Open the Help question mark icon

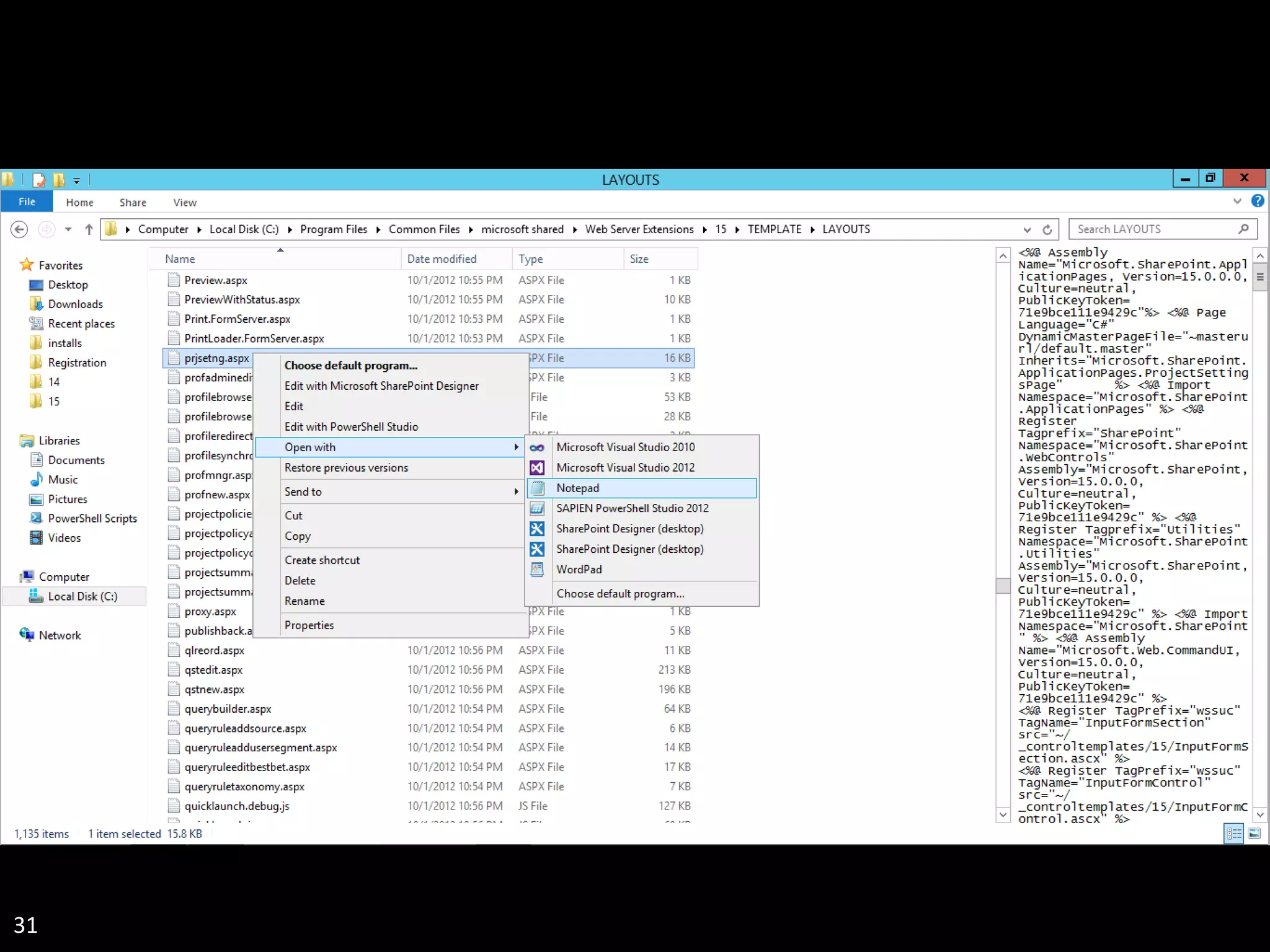pyautogui.click(x=1258, y=201)
